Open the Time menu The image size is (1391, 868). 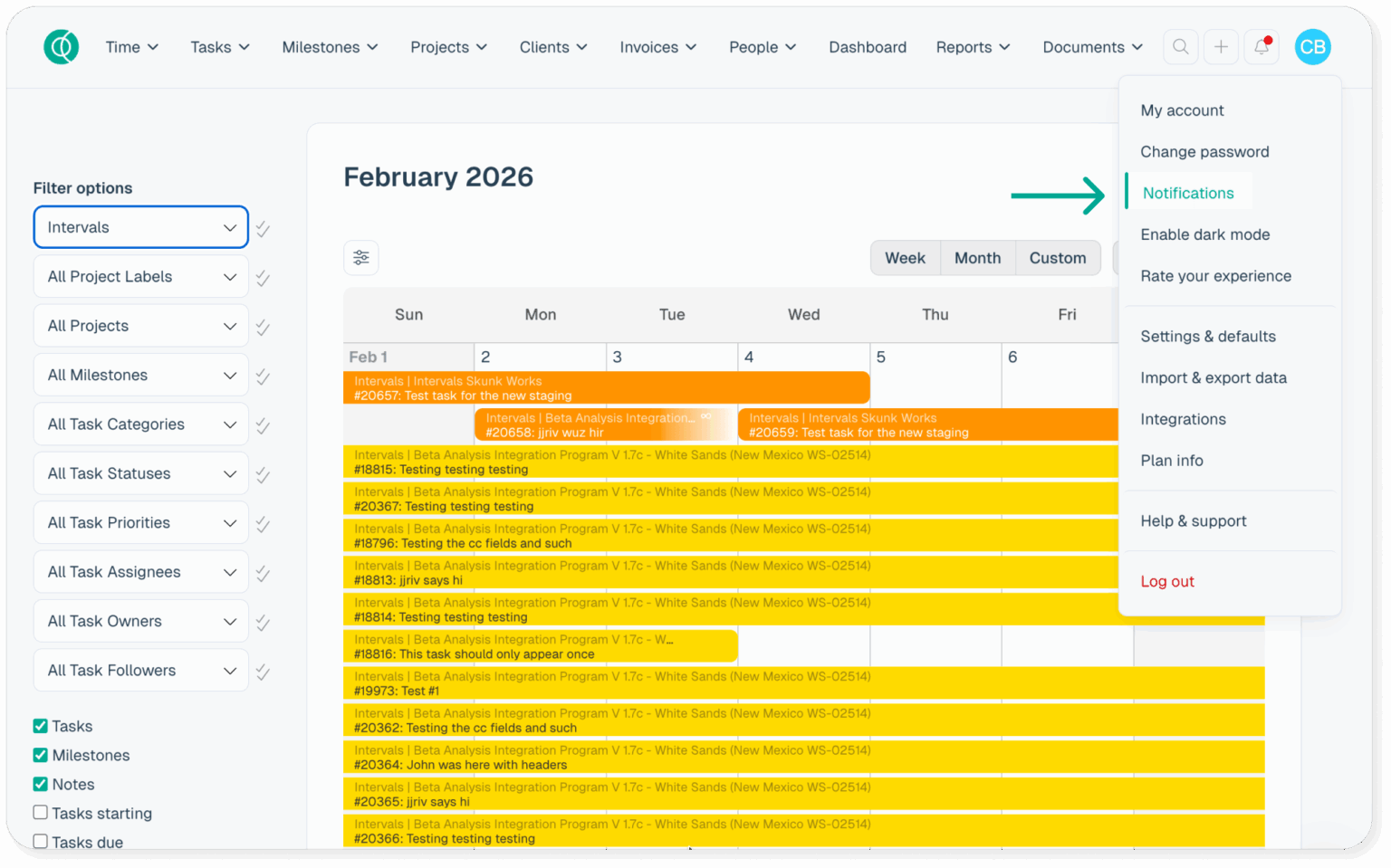[x=132, y=47]
